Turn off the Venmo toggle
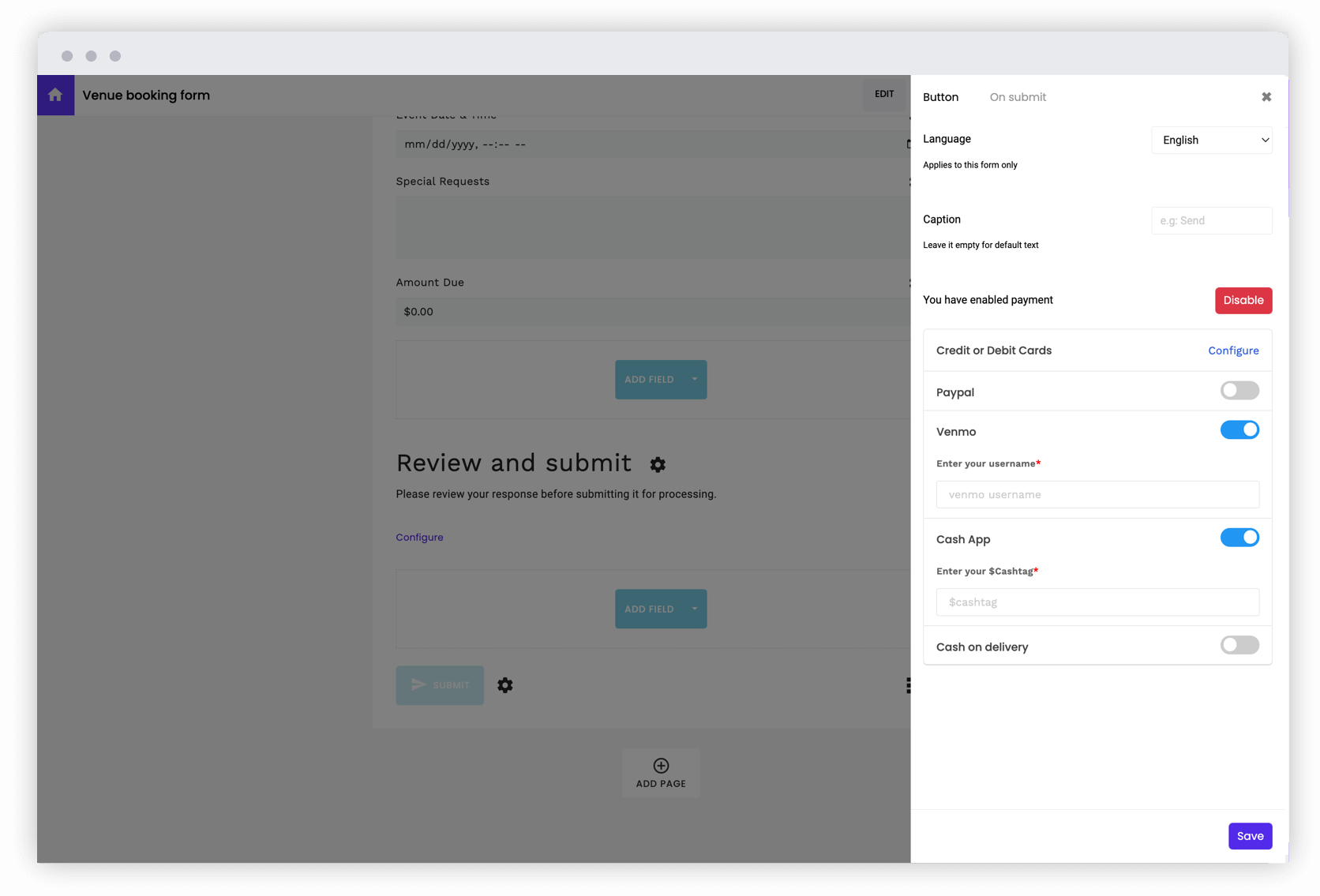This screenshot has height=896, width=1320. pyautogui.click(x=1239, y=429)
